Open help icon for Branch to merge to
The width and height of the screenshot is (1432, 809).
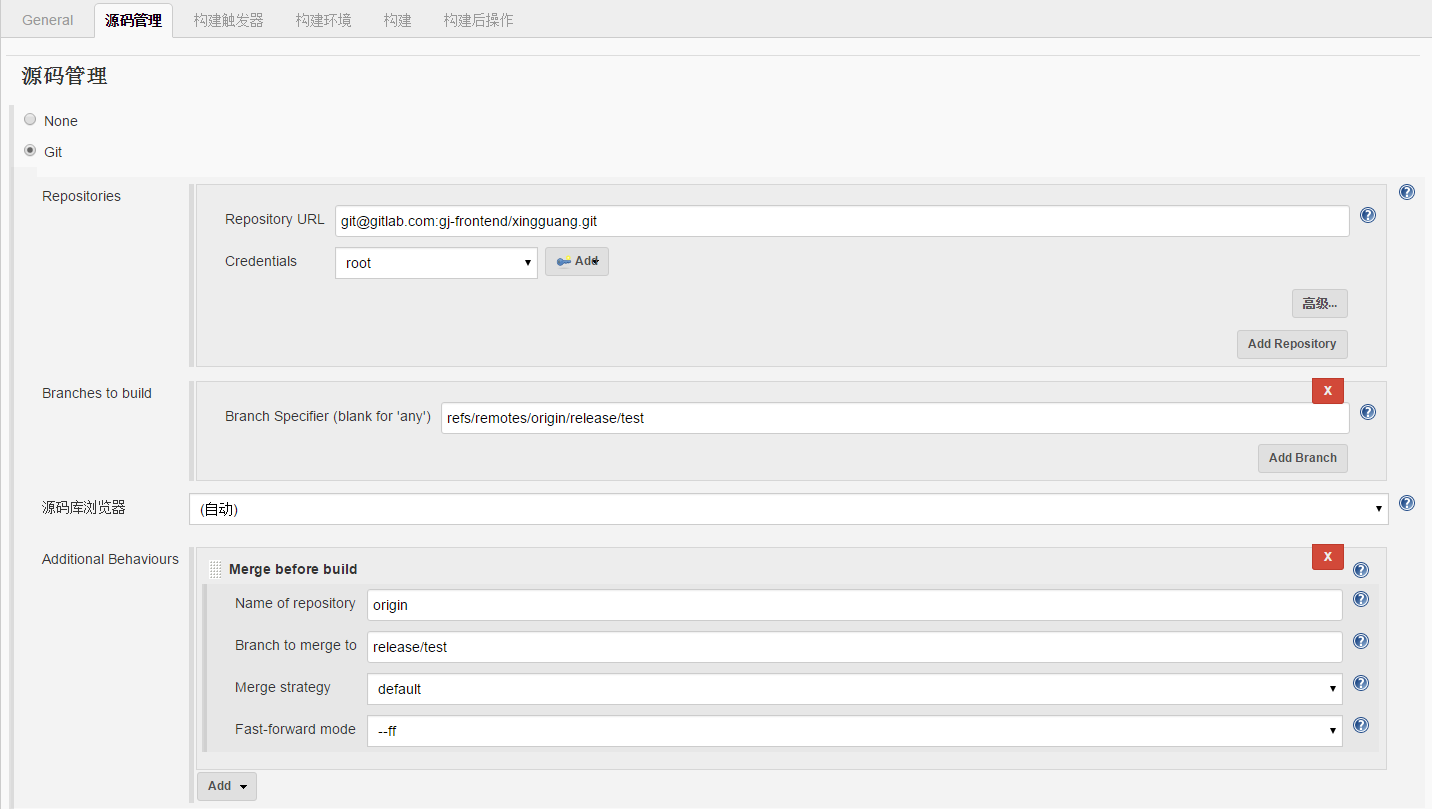click(1360, 641)
